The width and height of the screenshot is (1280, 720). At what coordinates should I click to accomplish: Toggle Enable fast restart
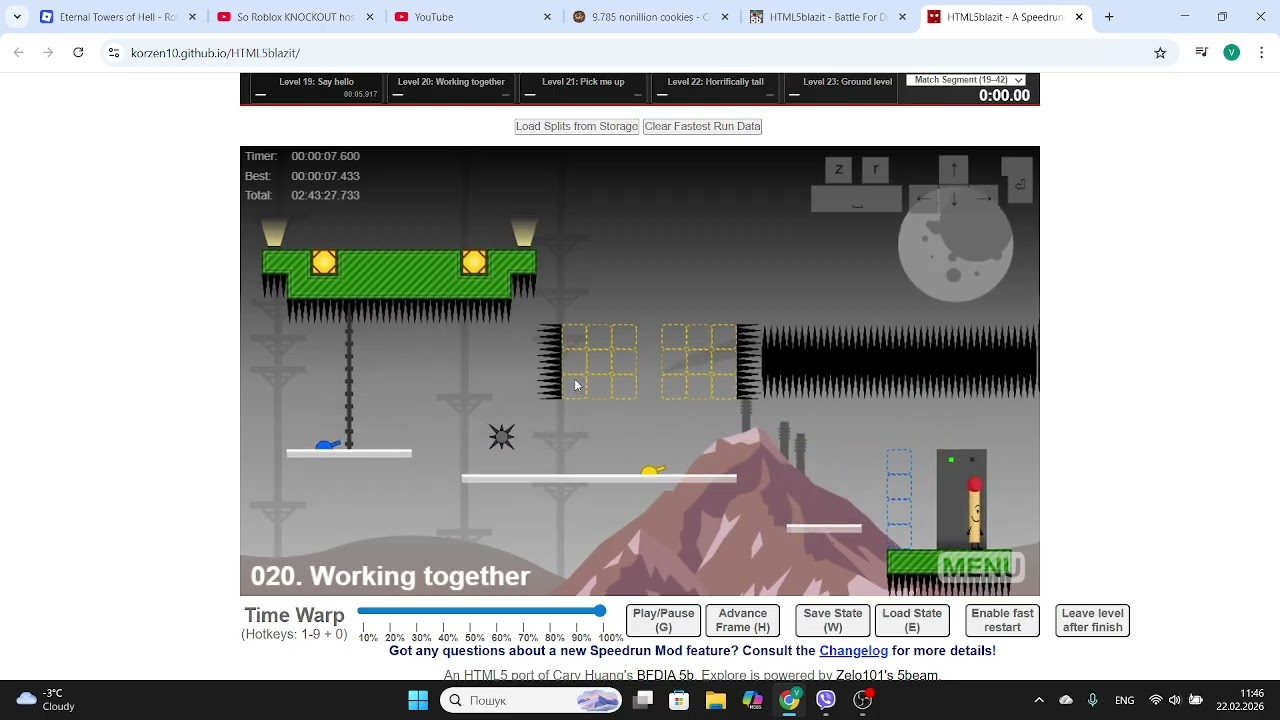pyautogui.click(x=1002, y=621)
